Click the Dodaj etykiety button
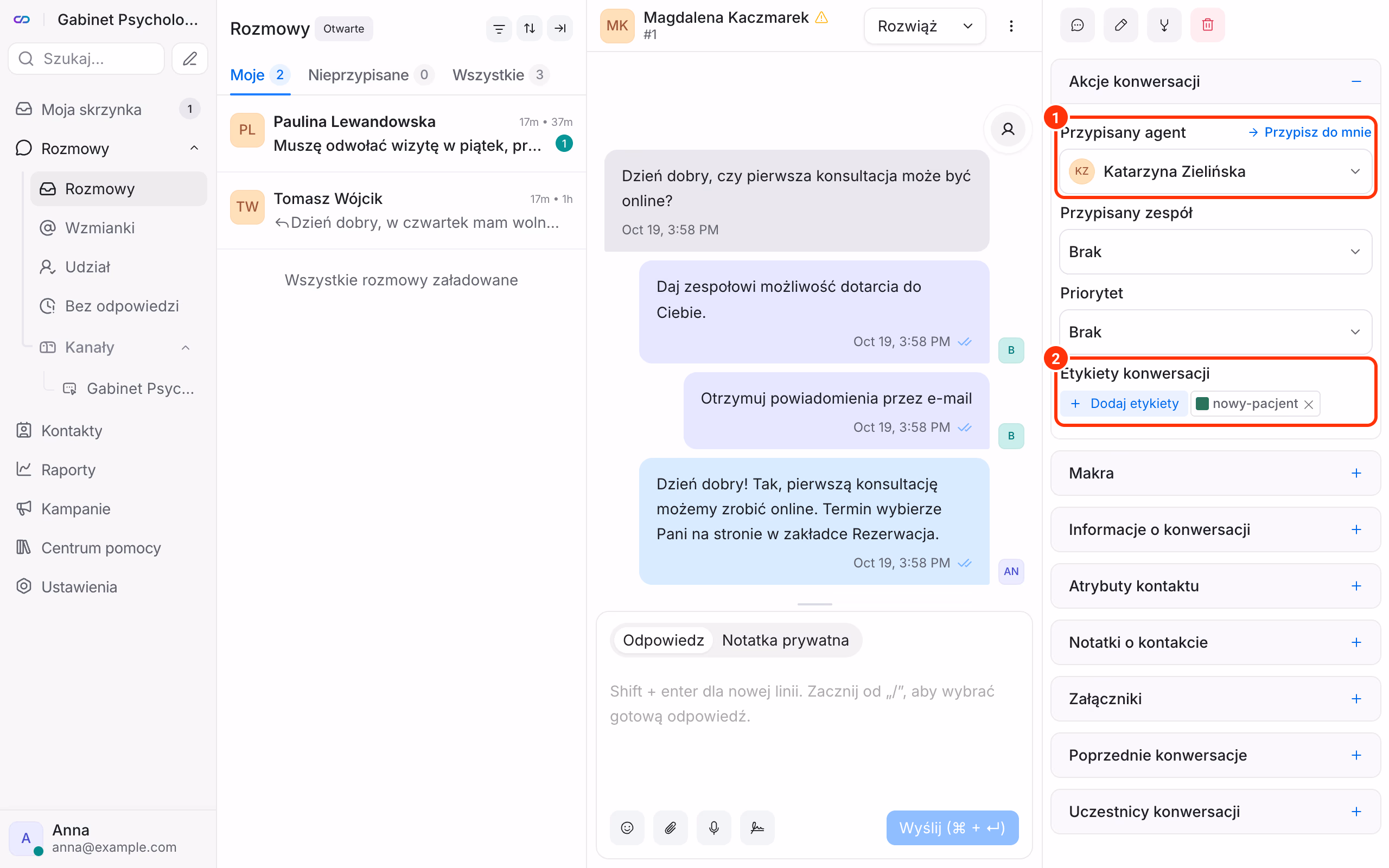 coord(1124,404)
